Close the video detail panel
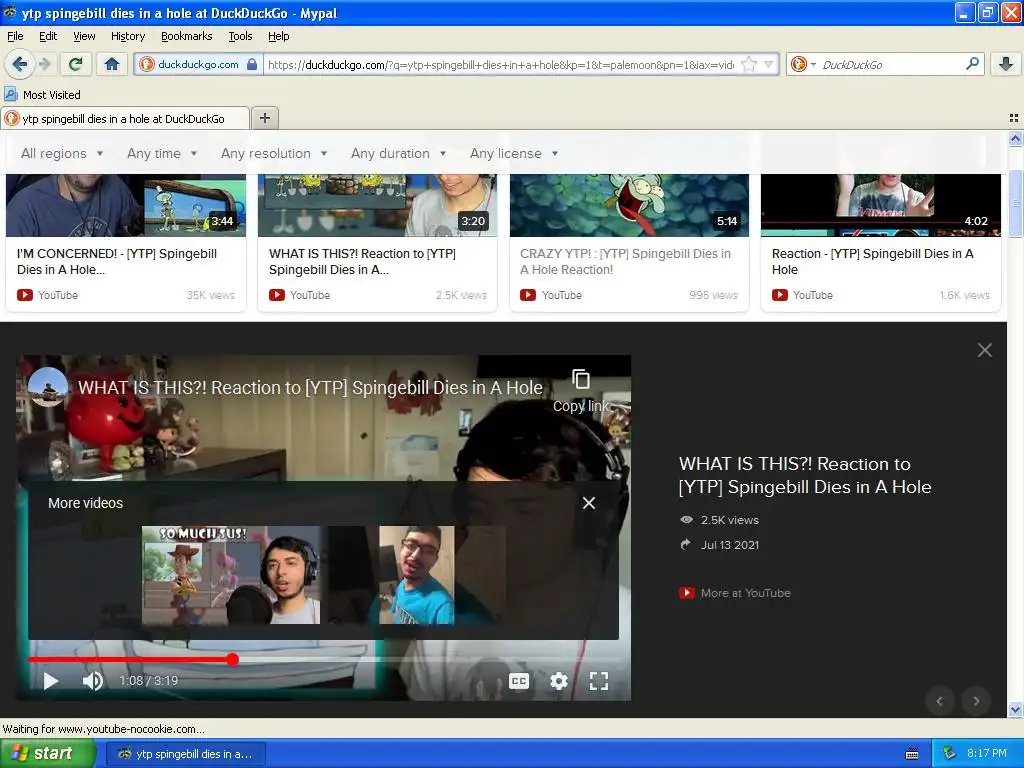 pos(984,350)
